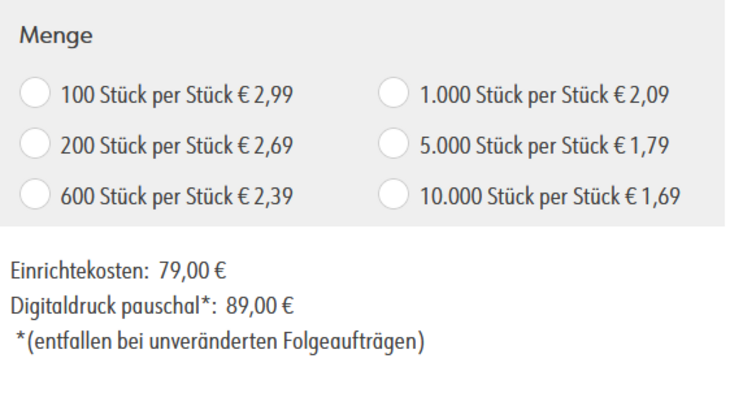Screen dimensions: 730x393
Task: Select the 1.000 Stück radio button
Action: [393, 93]
